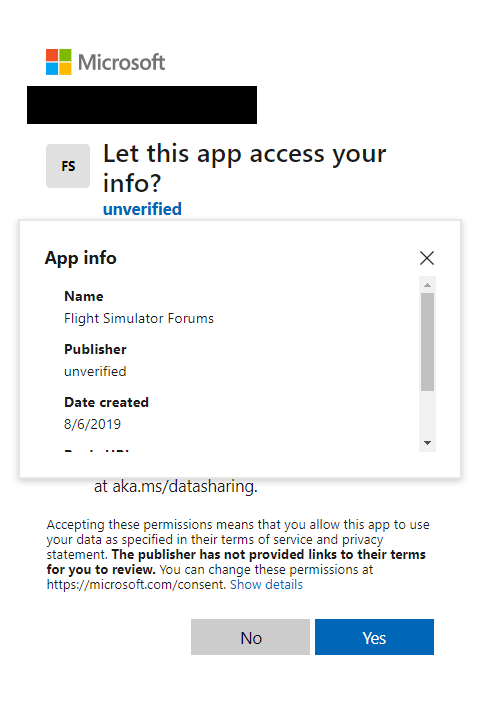The height and width of the screenshot is (701, 479).
Task: Open the Show details link
Action: [267, 584]
